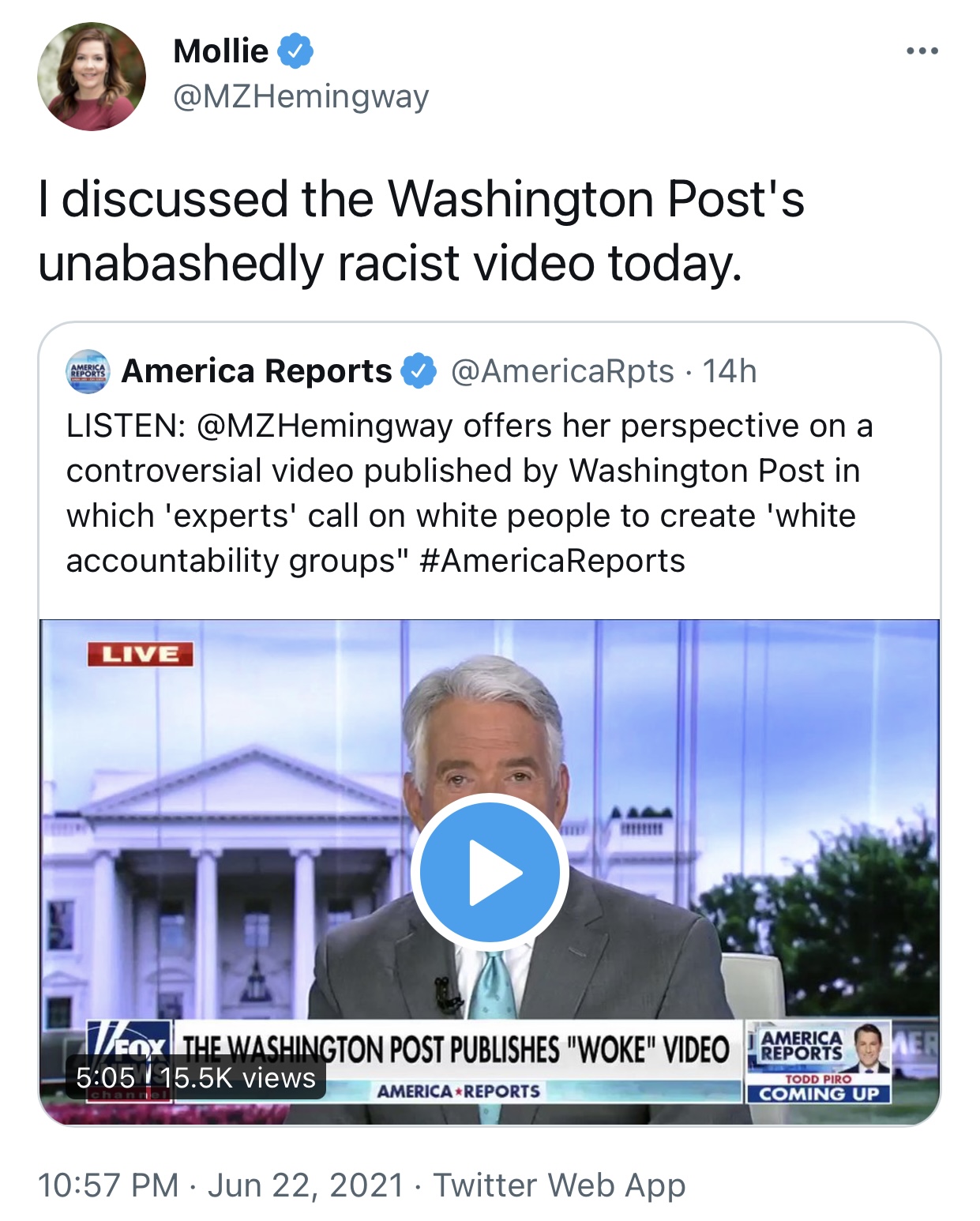Open the quoted tweet text body
980x1221 pixels.
469,494
